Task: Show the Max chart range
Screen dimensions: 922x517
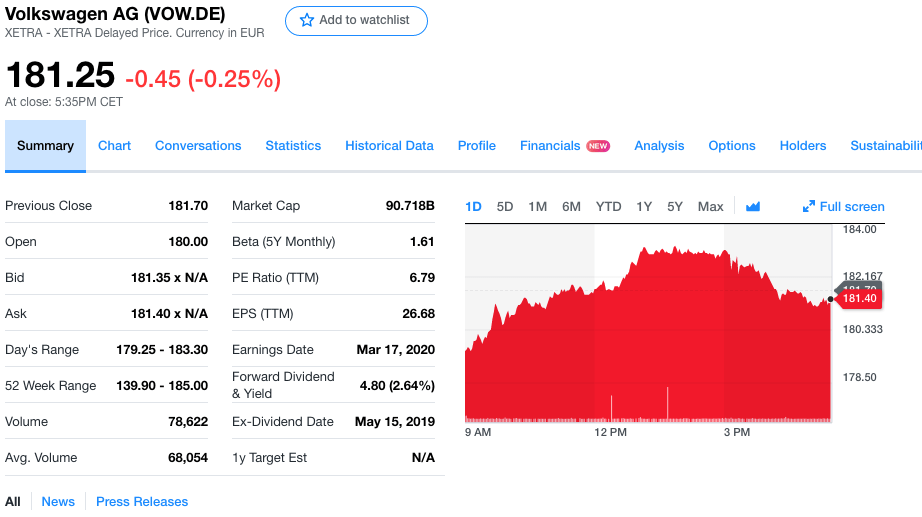Action: (710, 207)
